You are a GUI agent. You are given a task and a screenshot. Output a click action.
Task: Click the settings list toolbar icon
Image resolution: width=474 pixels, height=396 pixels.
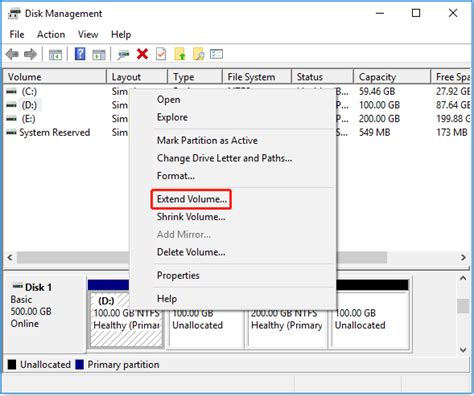216,54
